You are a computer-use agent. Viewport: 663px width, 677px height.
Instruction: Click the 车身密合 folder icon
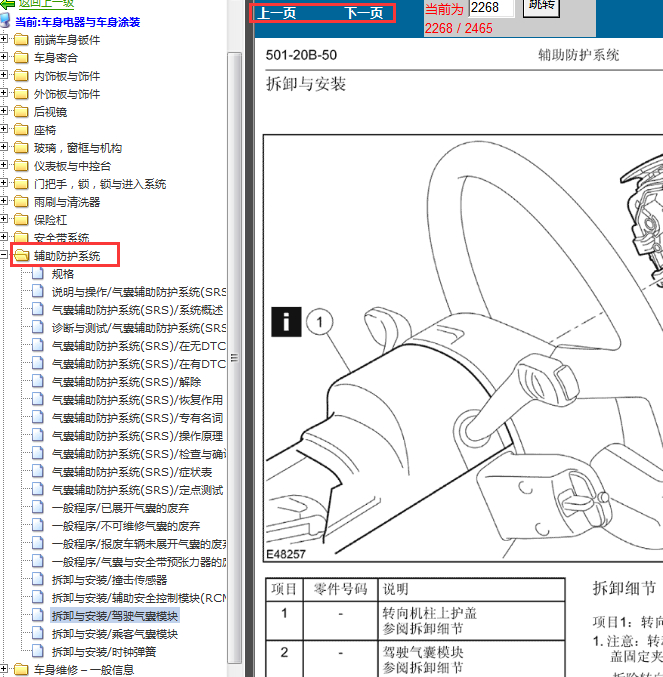(21, 57)
